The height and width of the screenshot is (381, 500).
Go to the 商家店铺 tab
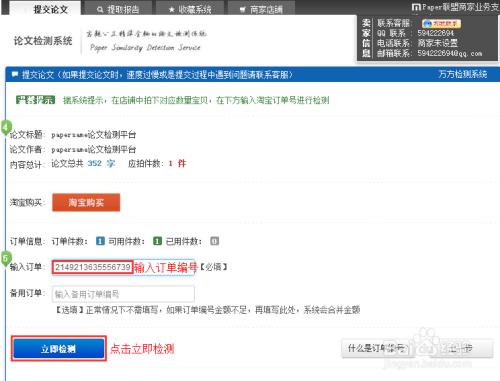coord(261,8)
